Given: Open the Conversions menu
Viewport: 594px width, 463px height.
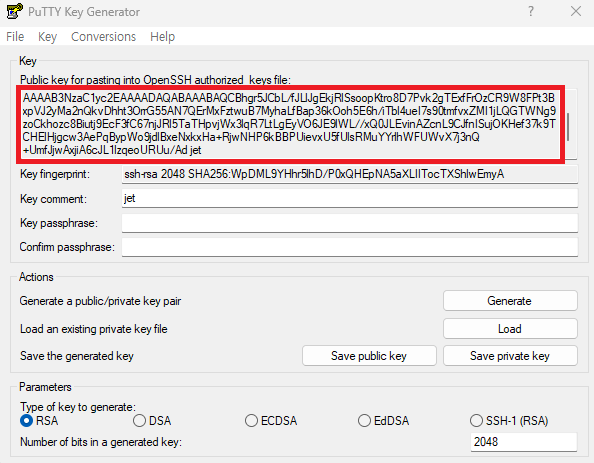Looking at the screenshot, I should 103,37.
